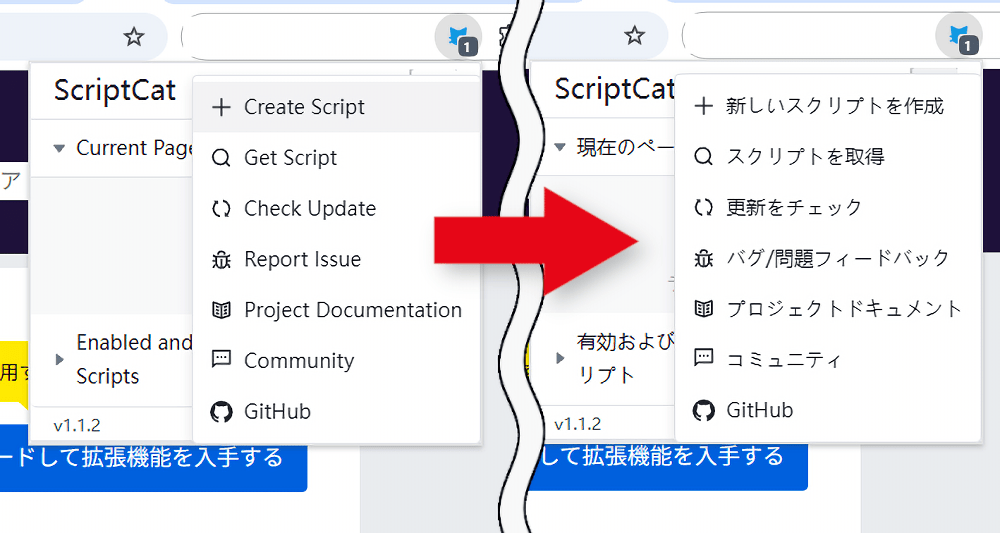1000x533 pixels.
Task: Click the chat bubble icon beside コミュニティ
Action: coord(703,358)
